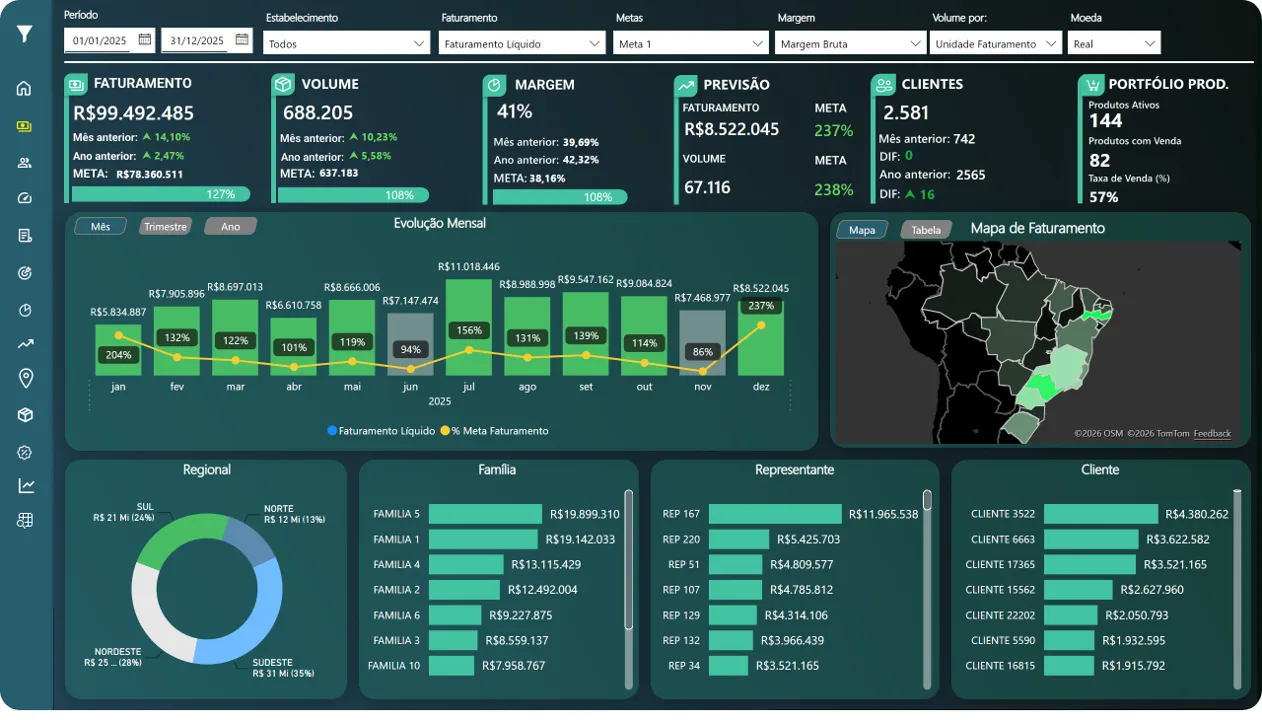This screenshot has width=1262, height=720.
Task: Select the grey jun bar in chart
Action: click(410, 345)
